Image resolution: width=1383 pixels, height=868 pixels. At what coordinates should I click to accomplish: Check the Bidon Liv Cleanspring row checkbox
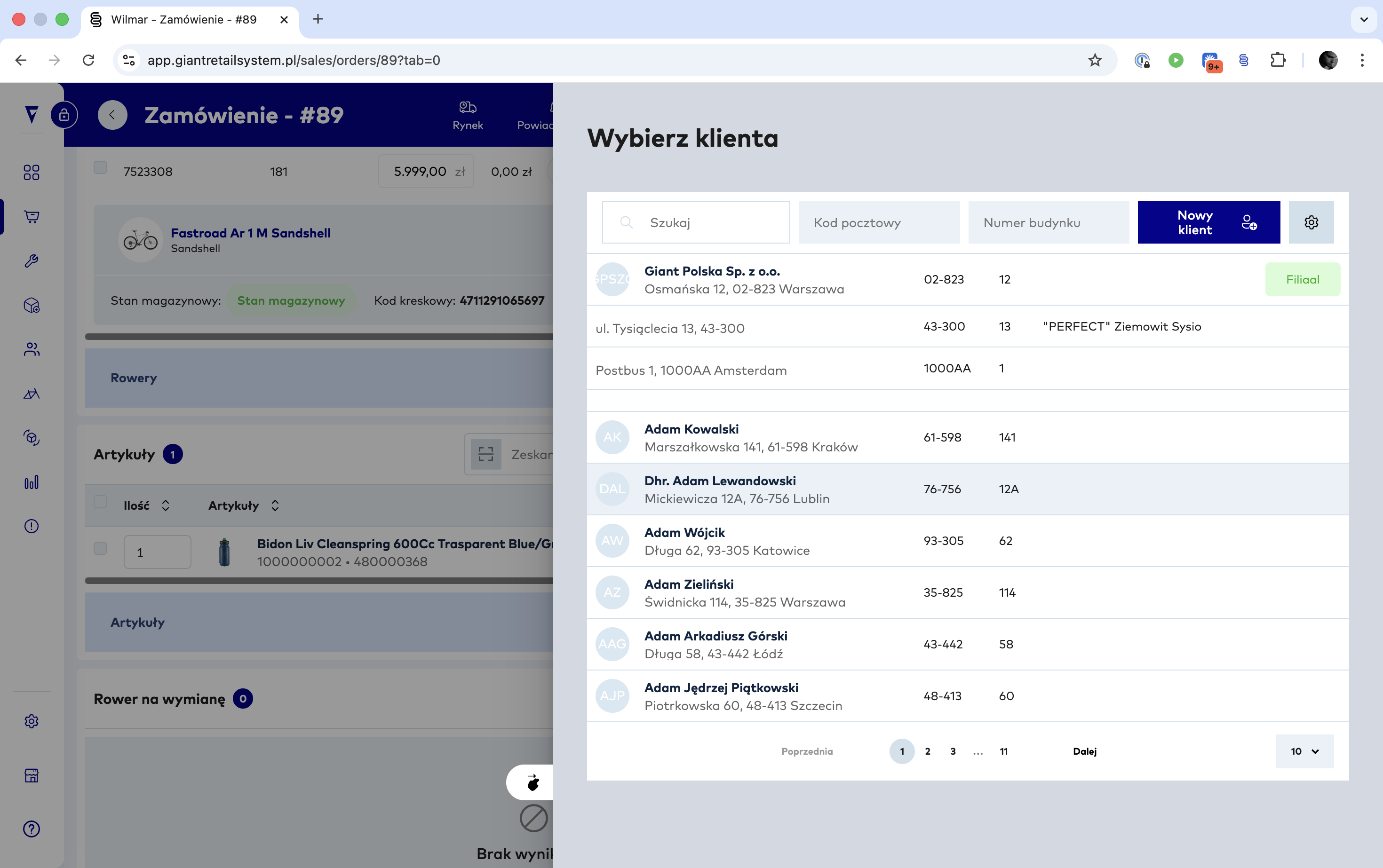click(100, 548)
